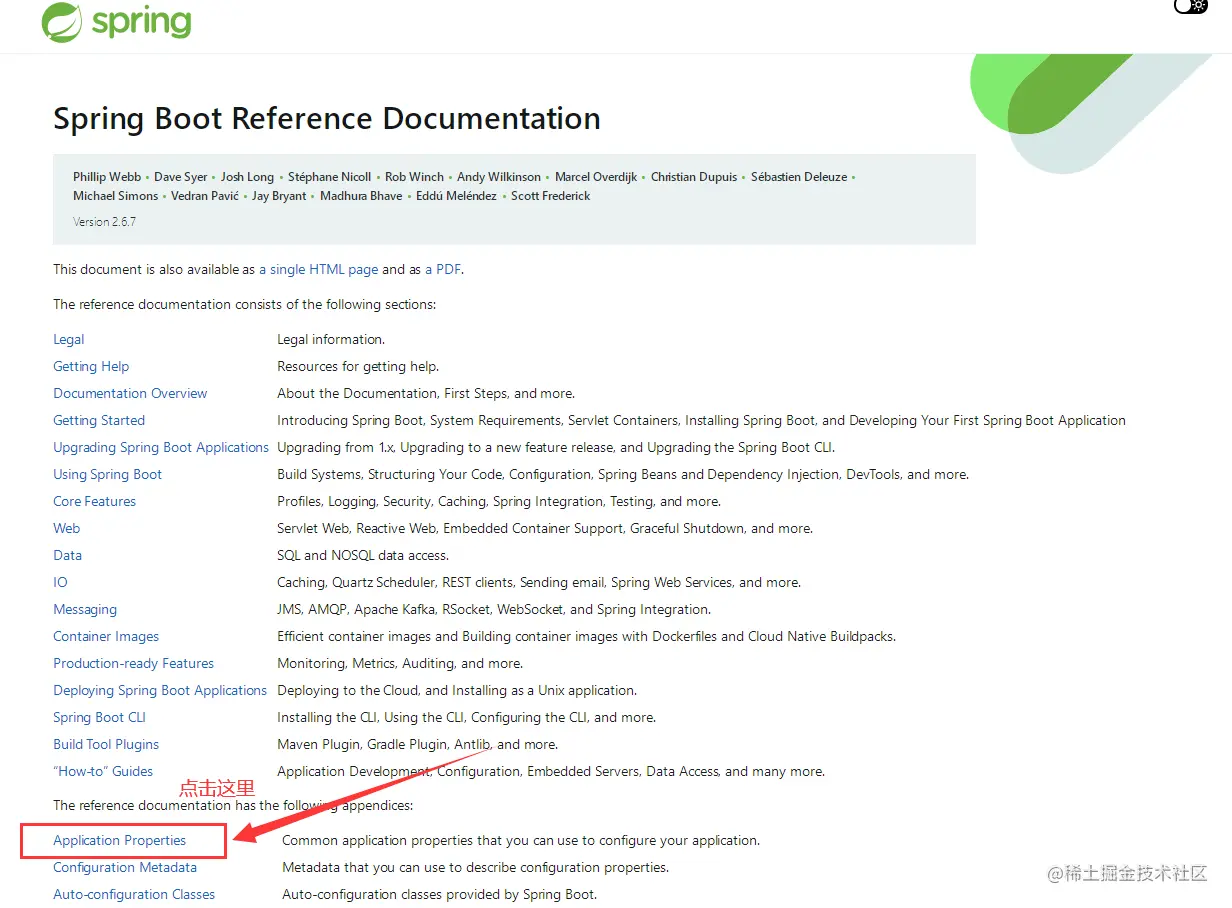Click 'Metadata that you can use' description
Viewport: 1232px width, 908px height.
tap(475, 868)
